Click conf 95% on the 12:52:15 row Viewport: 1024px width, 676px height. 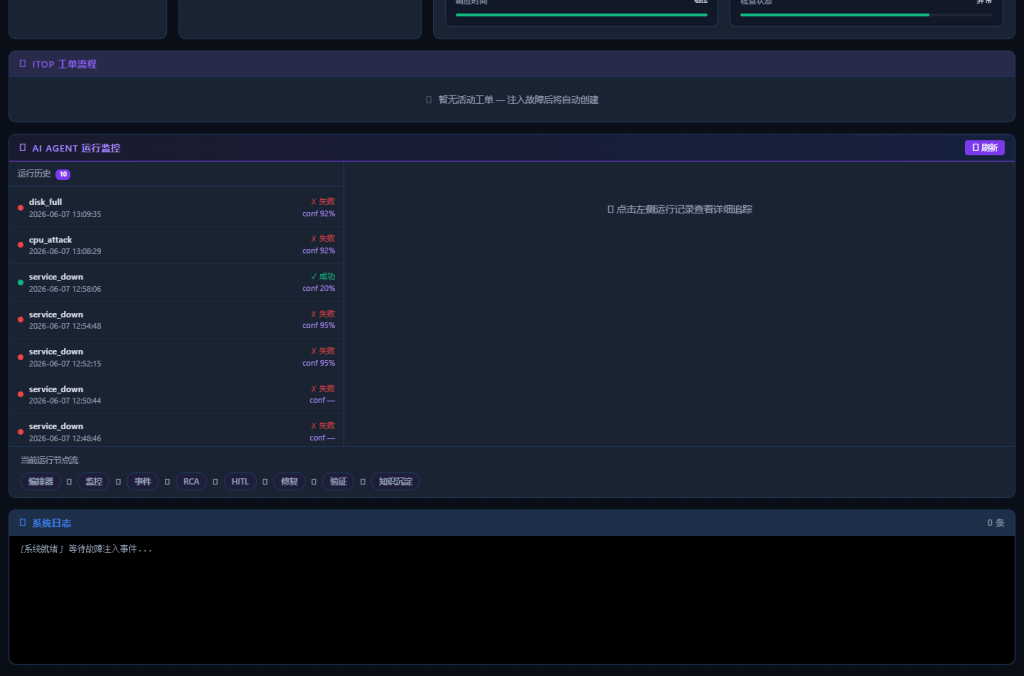click(319, 363)
